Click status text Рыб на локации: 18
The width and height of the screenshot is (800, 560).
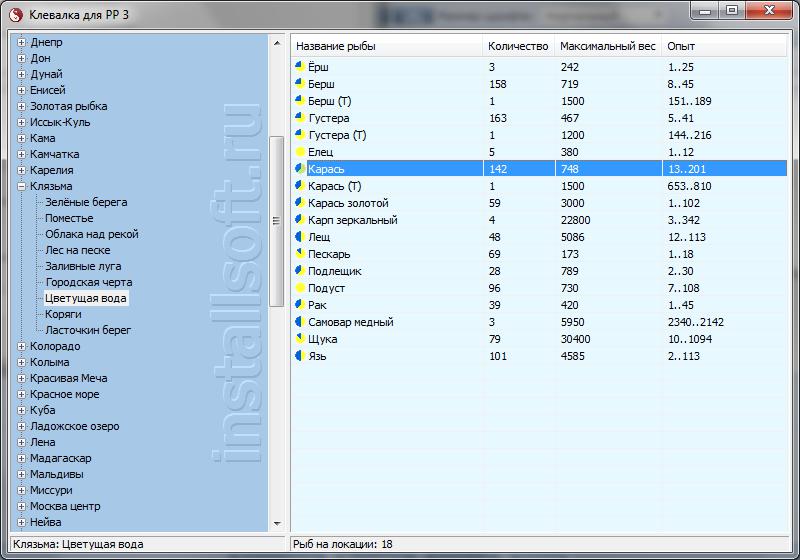343,544
